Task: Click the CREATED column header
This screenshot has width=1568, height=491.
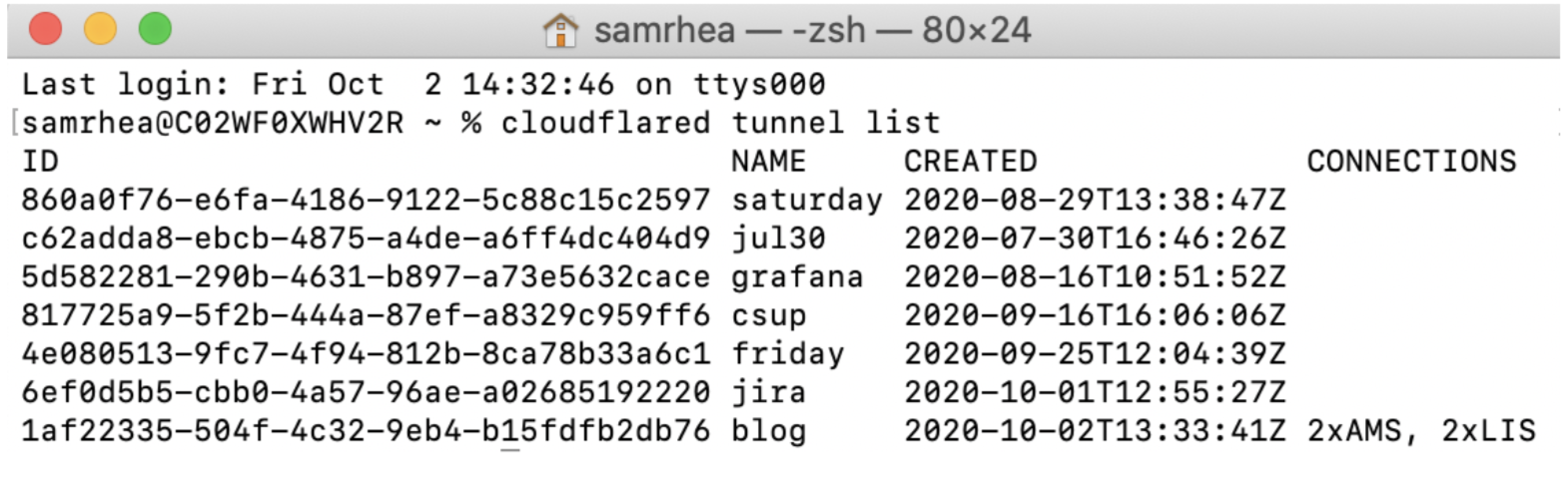Action: 970,162
